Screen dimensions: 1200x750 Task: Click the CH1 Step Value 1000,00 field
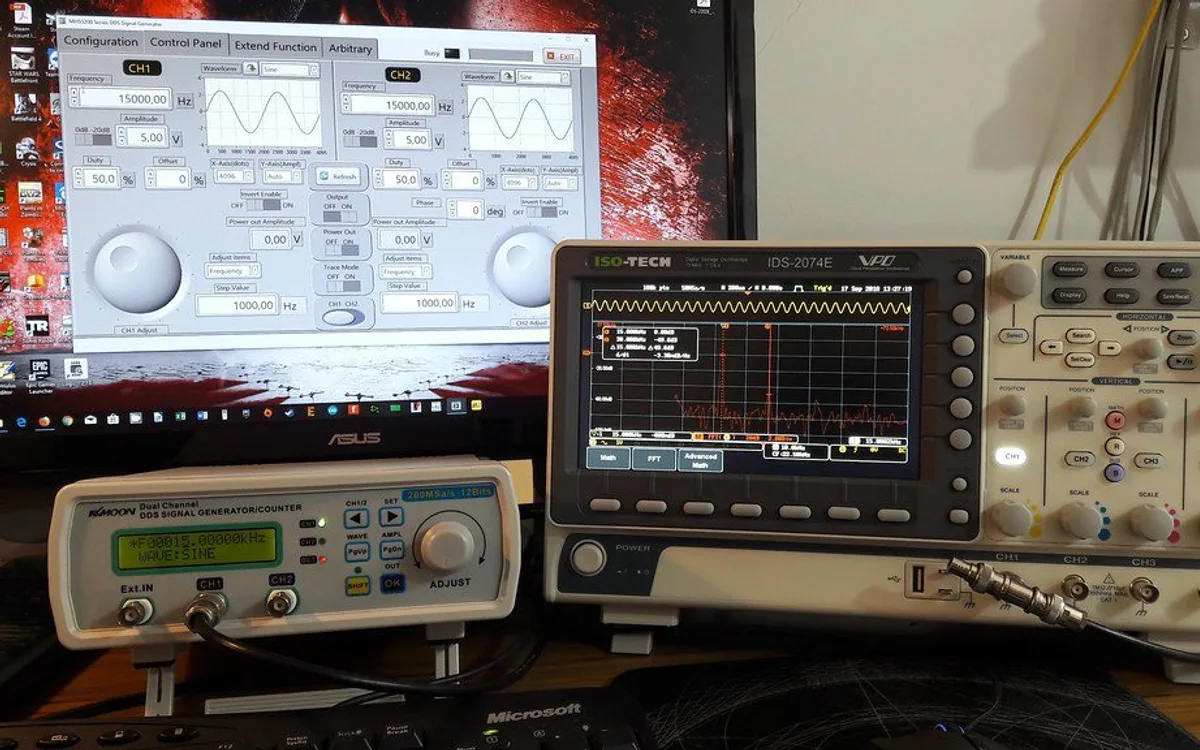click(x=237, y=305)
